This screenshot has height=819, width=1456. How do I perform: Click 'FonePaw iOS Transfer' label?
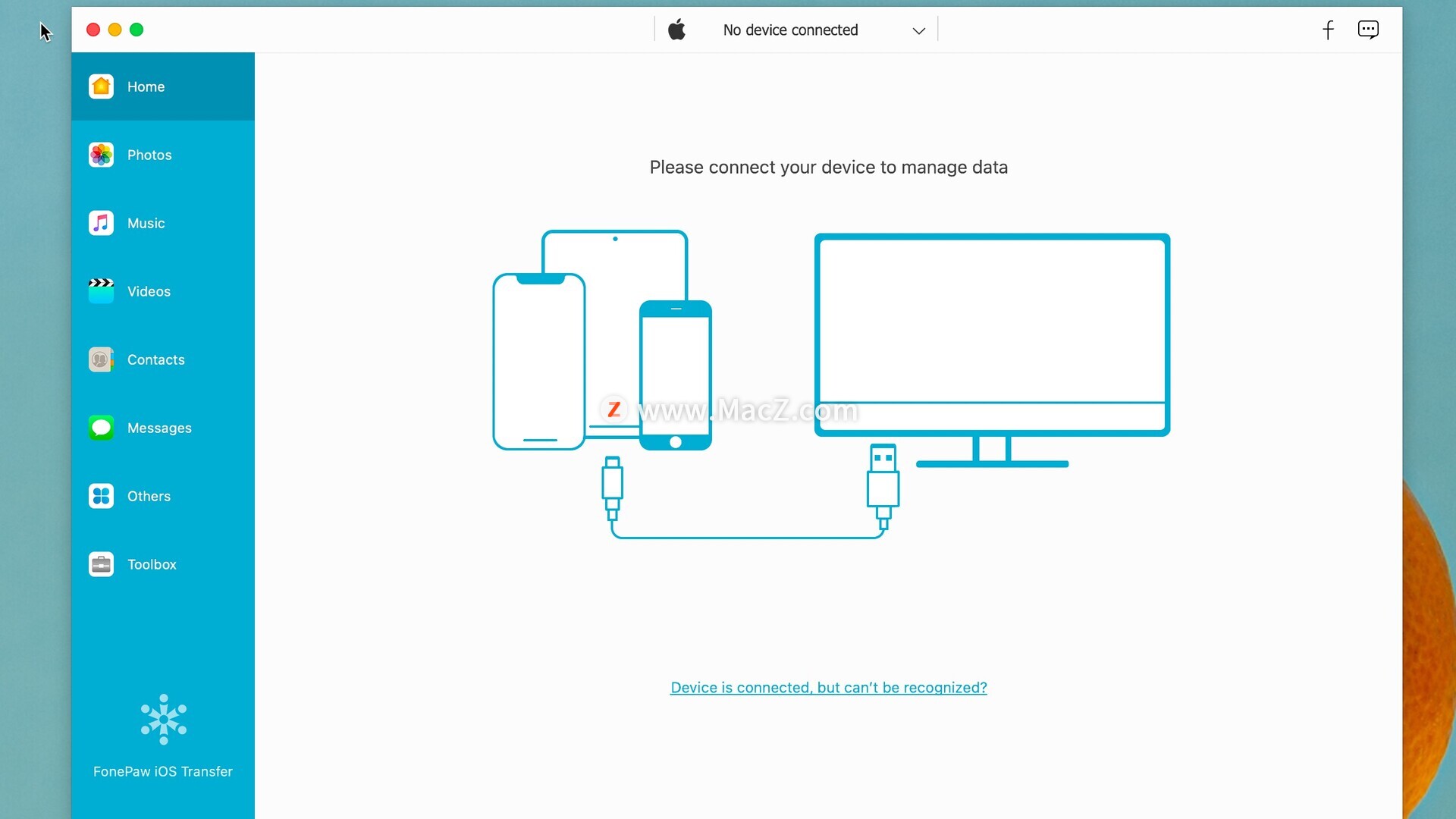coord(163,771)
